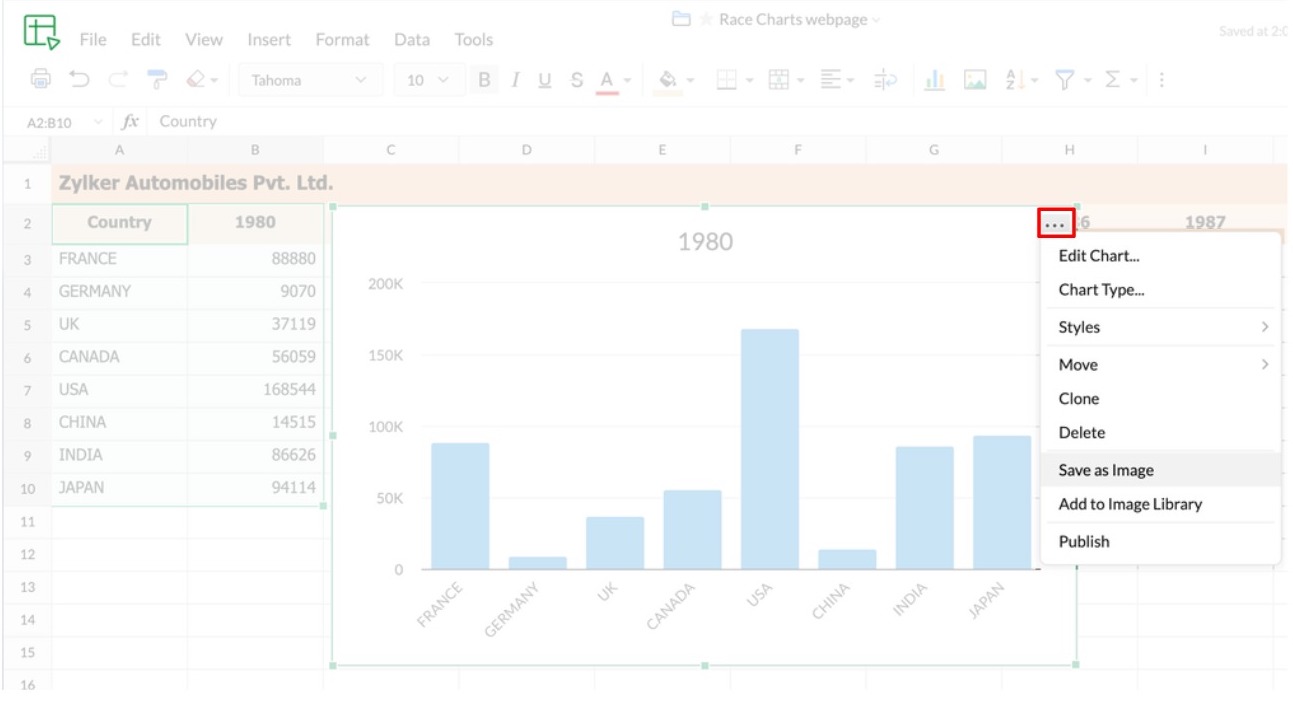Click the chart three-dots options button
The image size is (1293, 713).
pos(1055,223)
